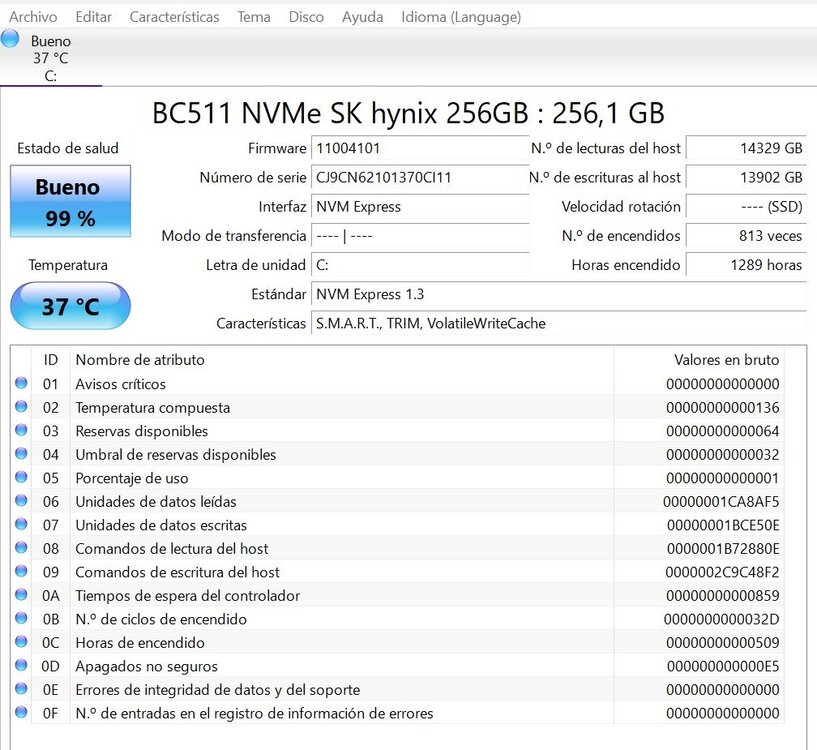Image resolution: width=817 pixels, height=750 pixels.
Task: Click status icon for 0C Horas de encendido
Action: click(21, 642)
